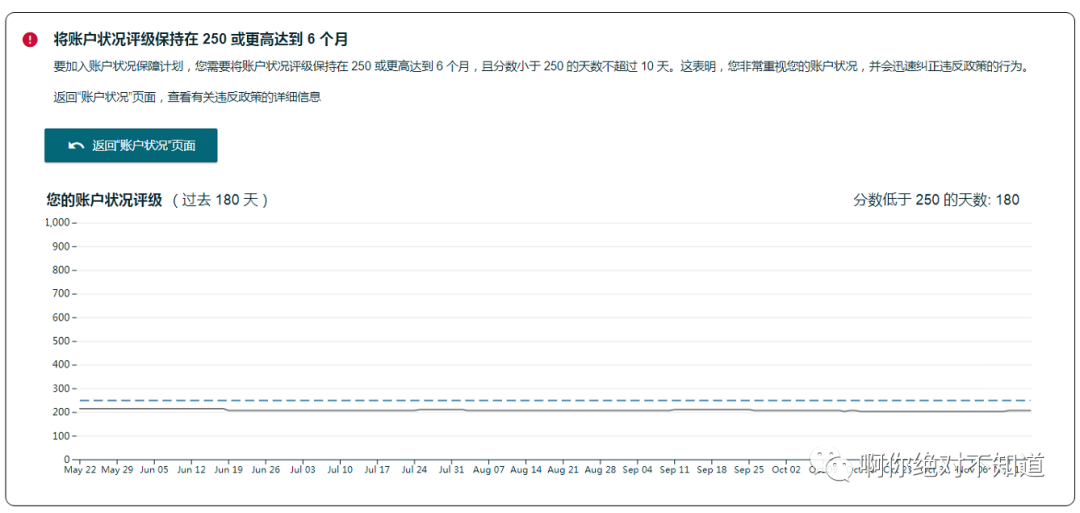This screenshot has height=513, width=1080.
Task: Click the 600 y-axis label
Action: (x=62, y=317)
